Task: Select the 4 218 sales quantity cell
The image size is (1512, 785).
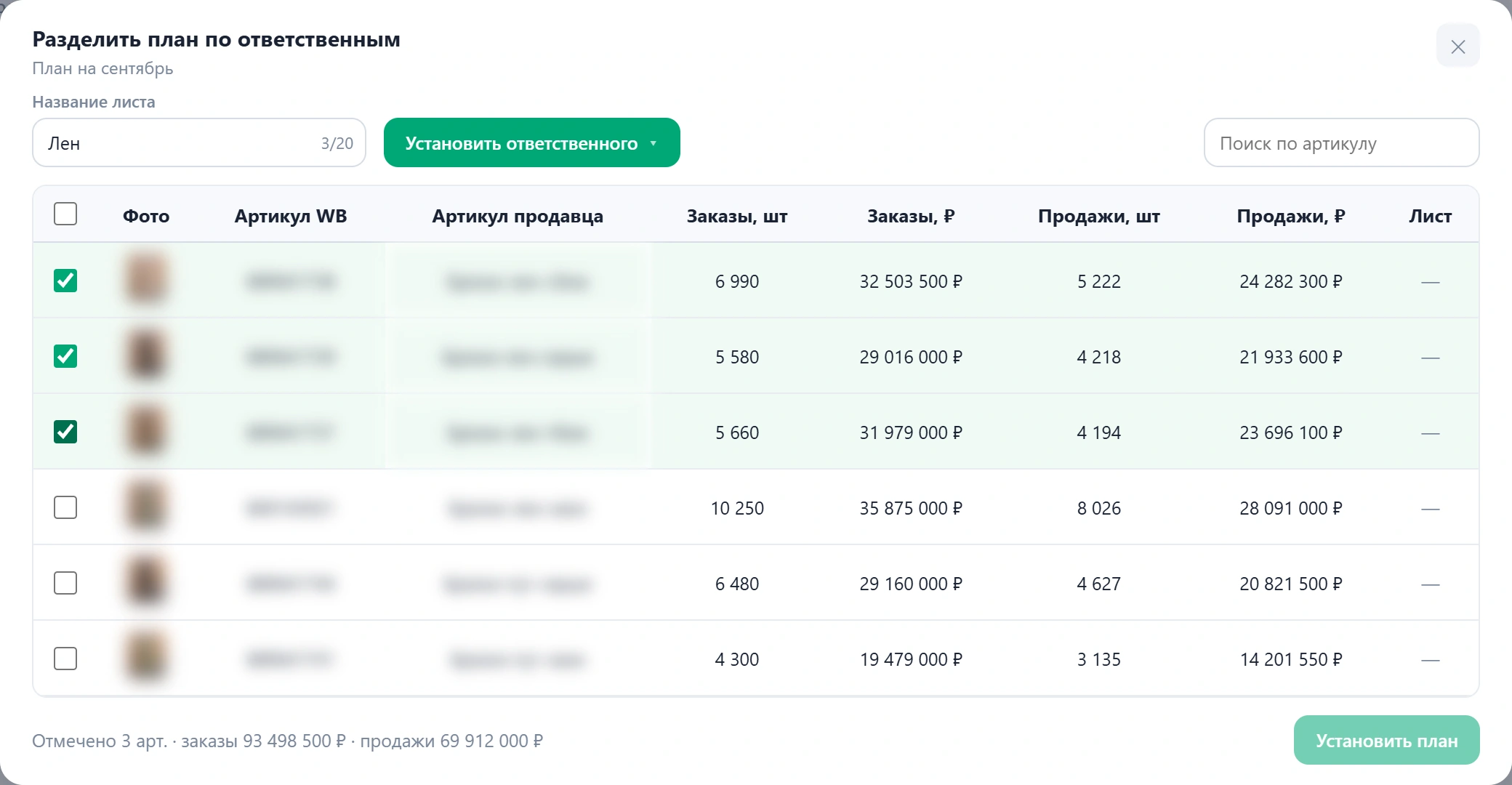Action: coord(1099,357)
